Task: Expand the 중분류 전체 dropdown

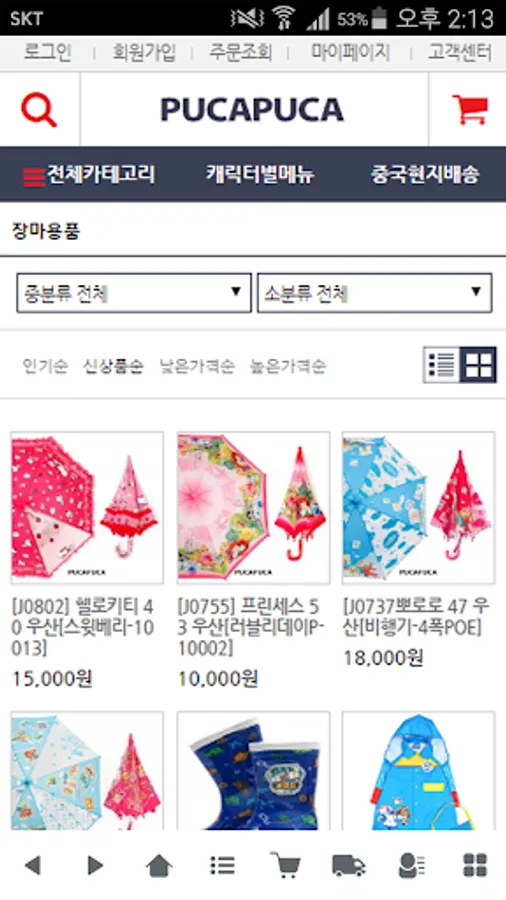Action: coord(134,293)
